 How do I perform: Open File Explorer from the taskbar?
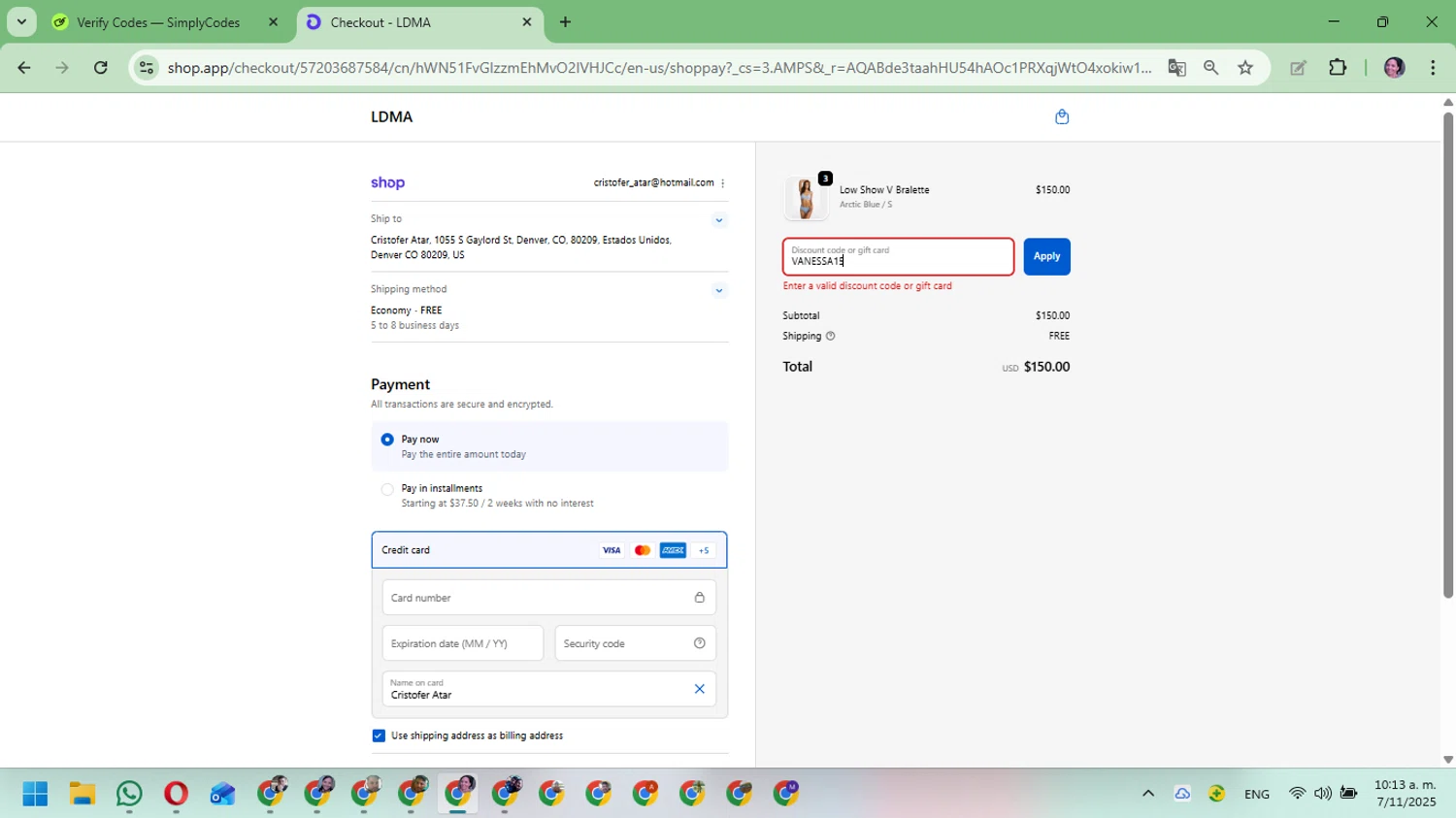83,794
